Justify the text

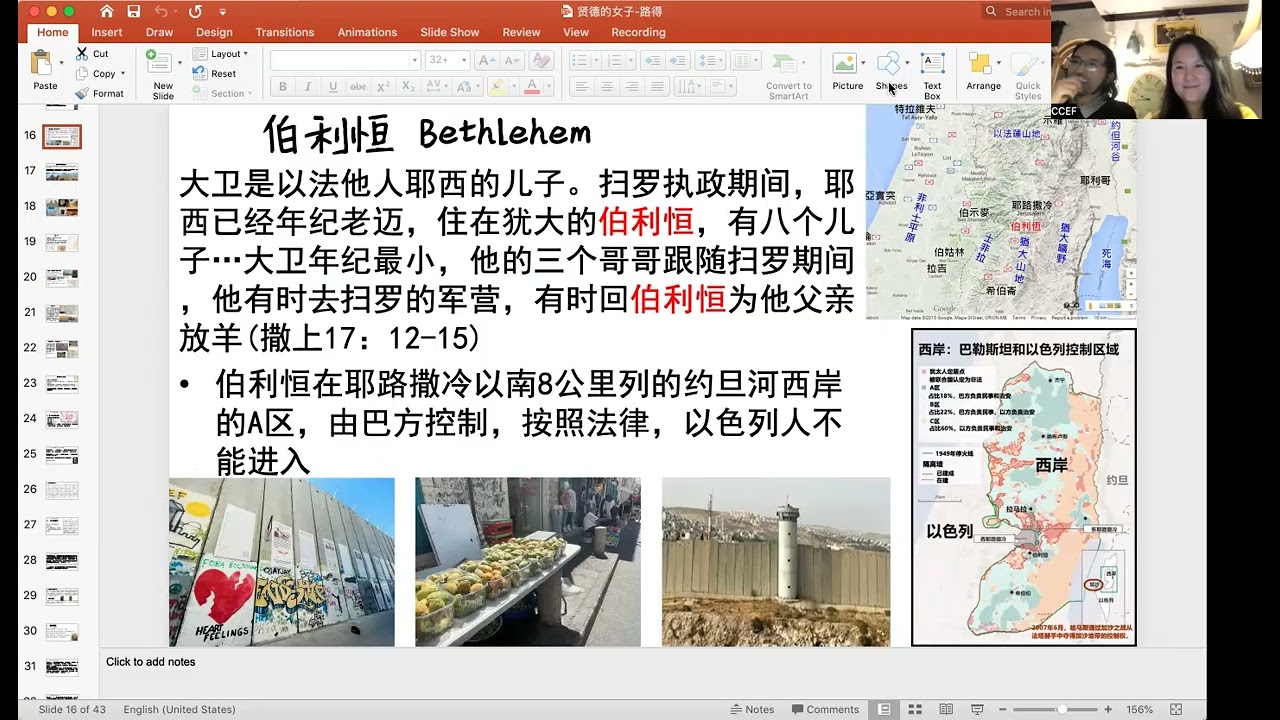tap(656, 87)
